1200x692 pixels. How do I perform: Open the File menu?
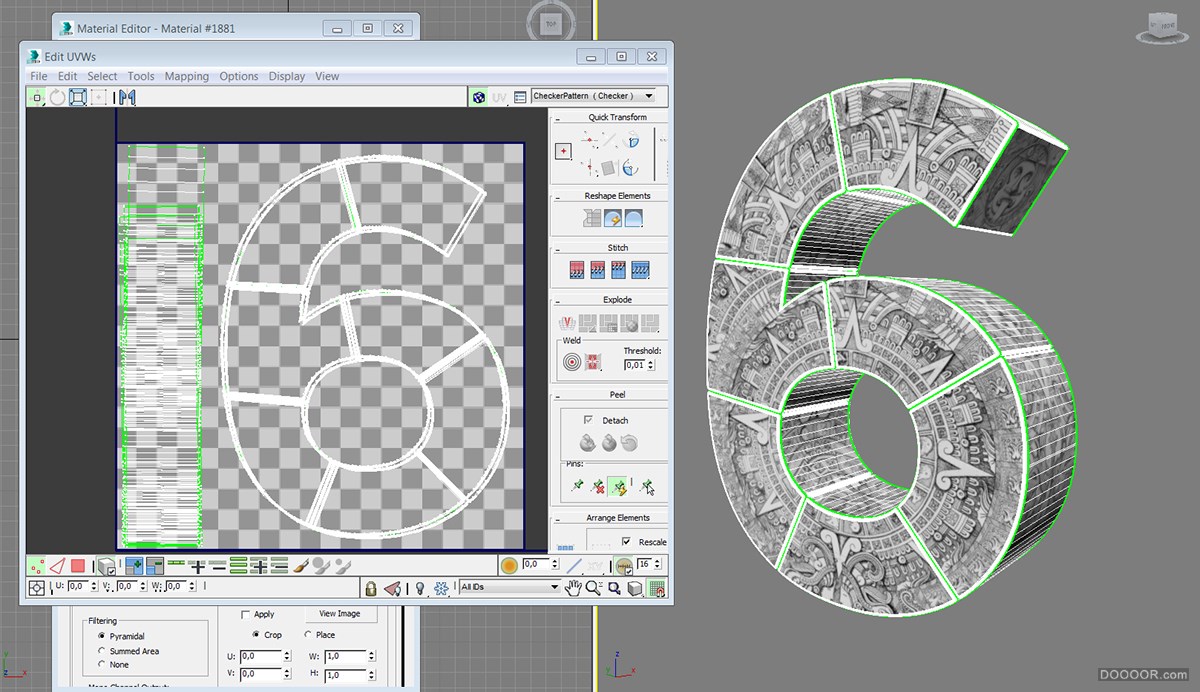[x=38, y=76]
